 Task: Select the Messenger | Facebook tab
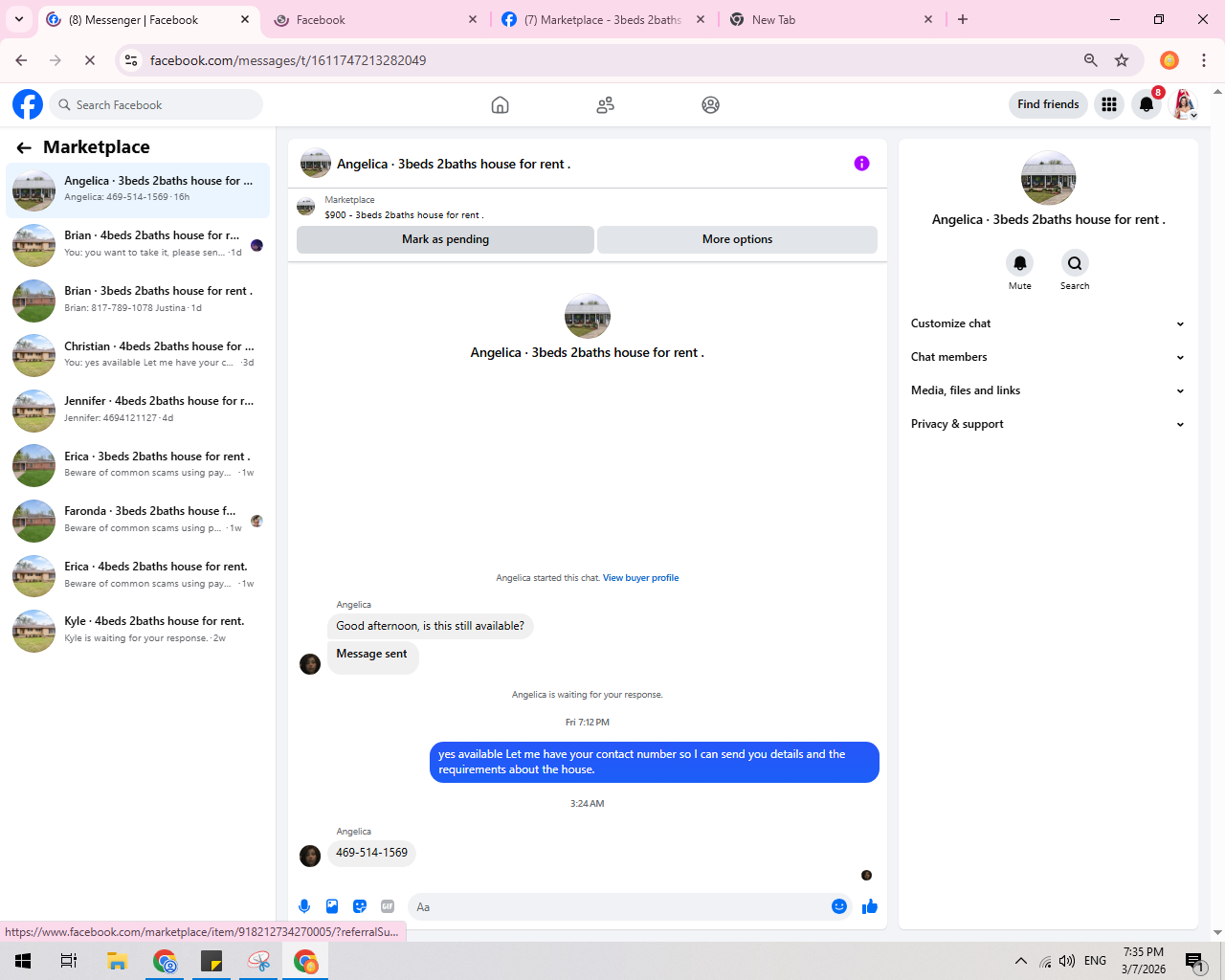[x=148, y=20]
